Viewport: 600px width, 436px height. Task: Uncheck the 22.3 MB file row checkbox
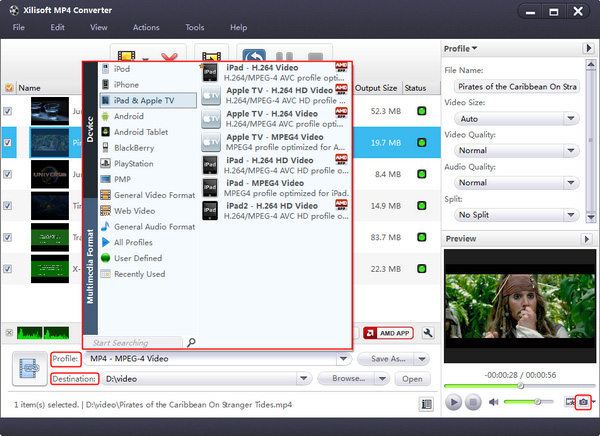(7, 269)
